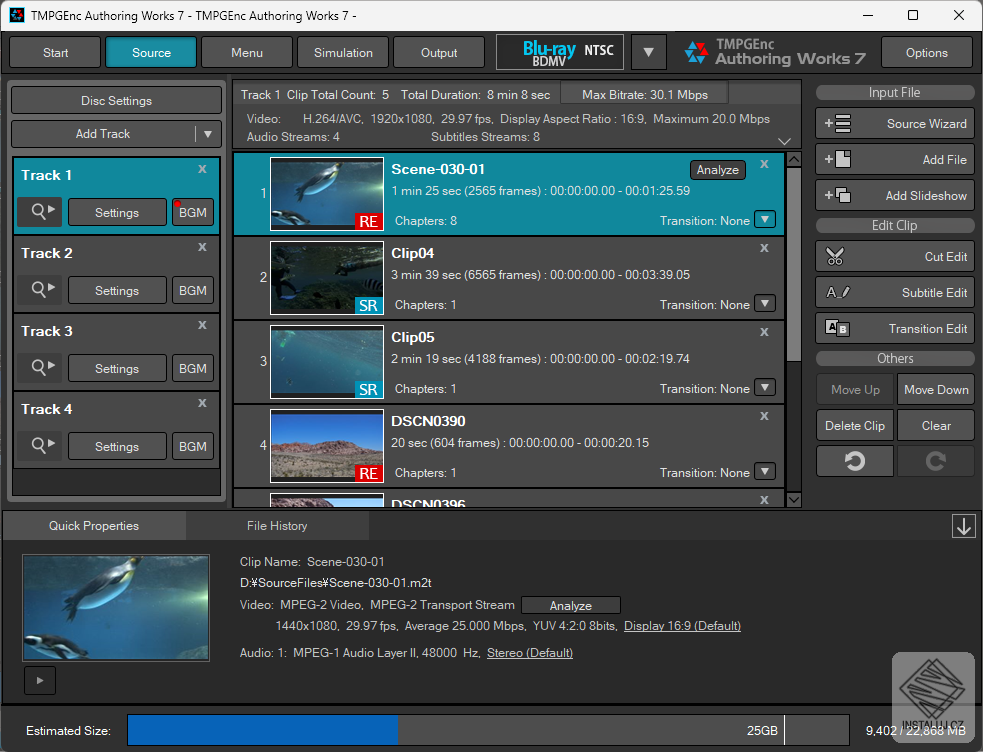
Task: Select the Clip04 thumbnail
Action: click(327, 278)
